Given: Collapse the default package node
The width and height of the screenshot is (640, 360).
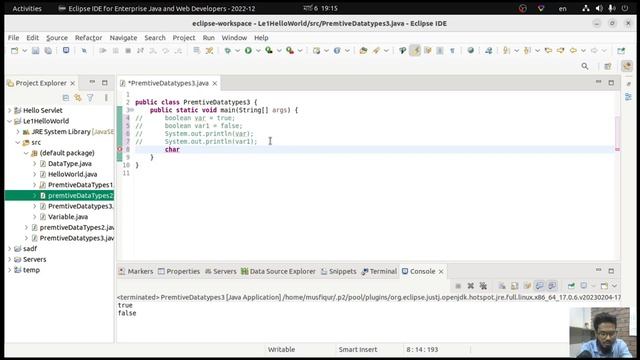Looking at the screenshot, I should [26, 153].
